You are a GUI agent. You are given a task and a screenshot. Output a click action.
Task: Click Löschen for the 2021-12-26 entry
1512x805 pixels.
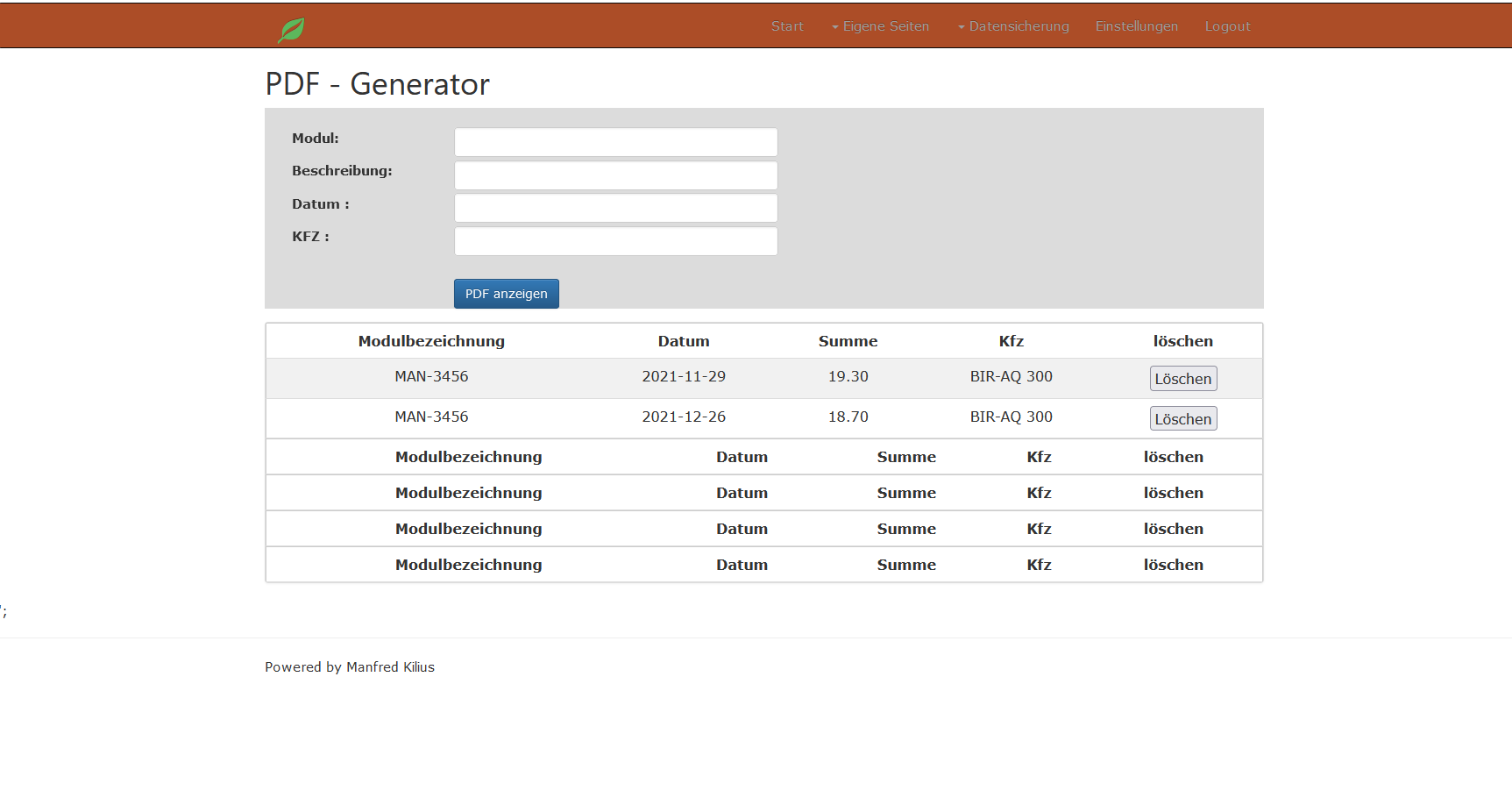click(x=1182, y=419)
